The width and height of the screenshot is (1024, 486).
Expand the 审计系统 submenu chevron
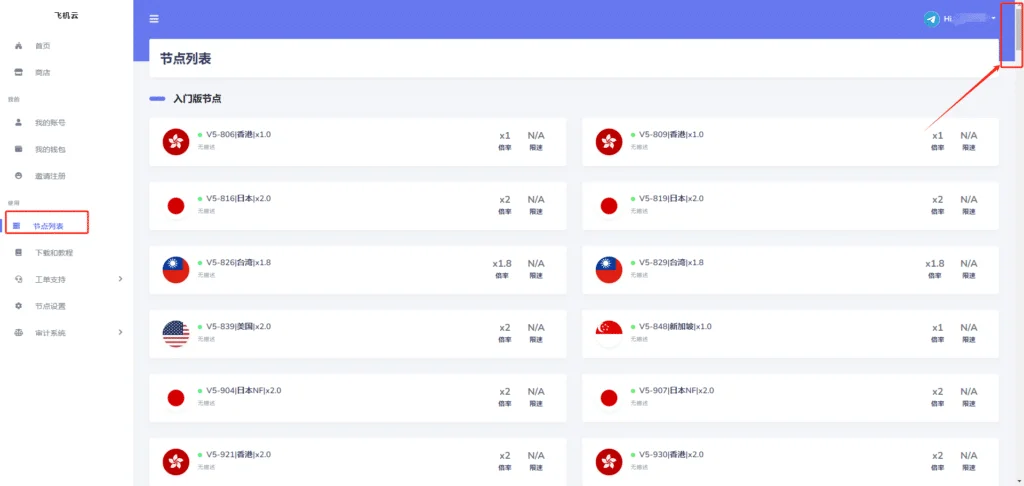click(x=120, y=332)
